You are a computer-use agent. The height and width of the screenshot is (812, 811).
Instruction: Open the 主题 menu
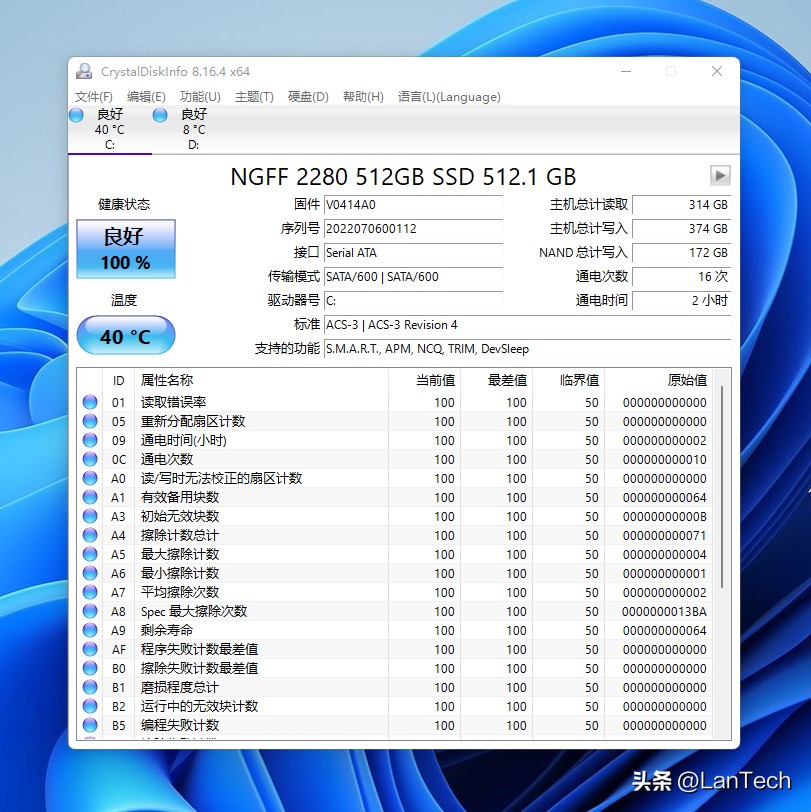click(x=255, y=97)
